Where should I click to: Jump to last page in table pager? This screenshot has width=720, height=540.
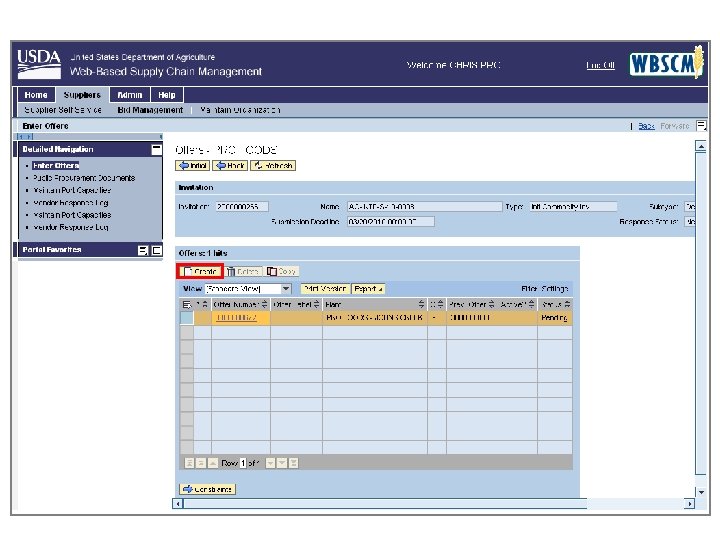(293, 463)
